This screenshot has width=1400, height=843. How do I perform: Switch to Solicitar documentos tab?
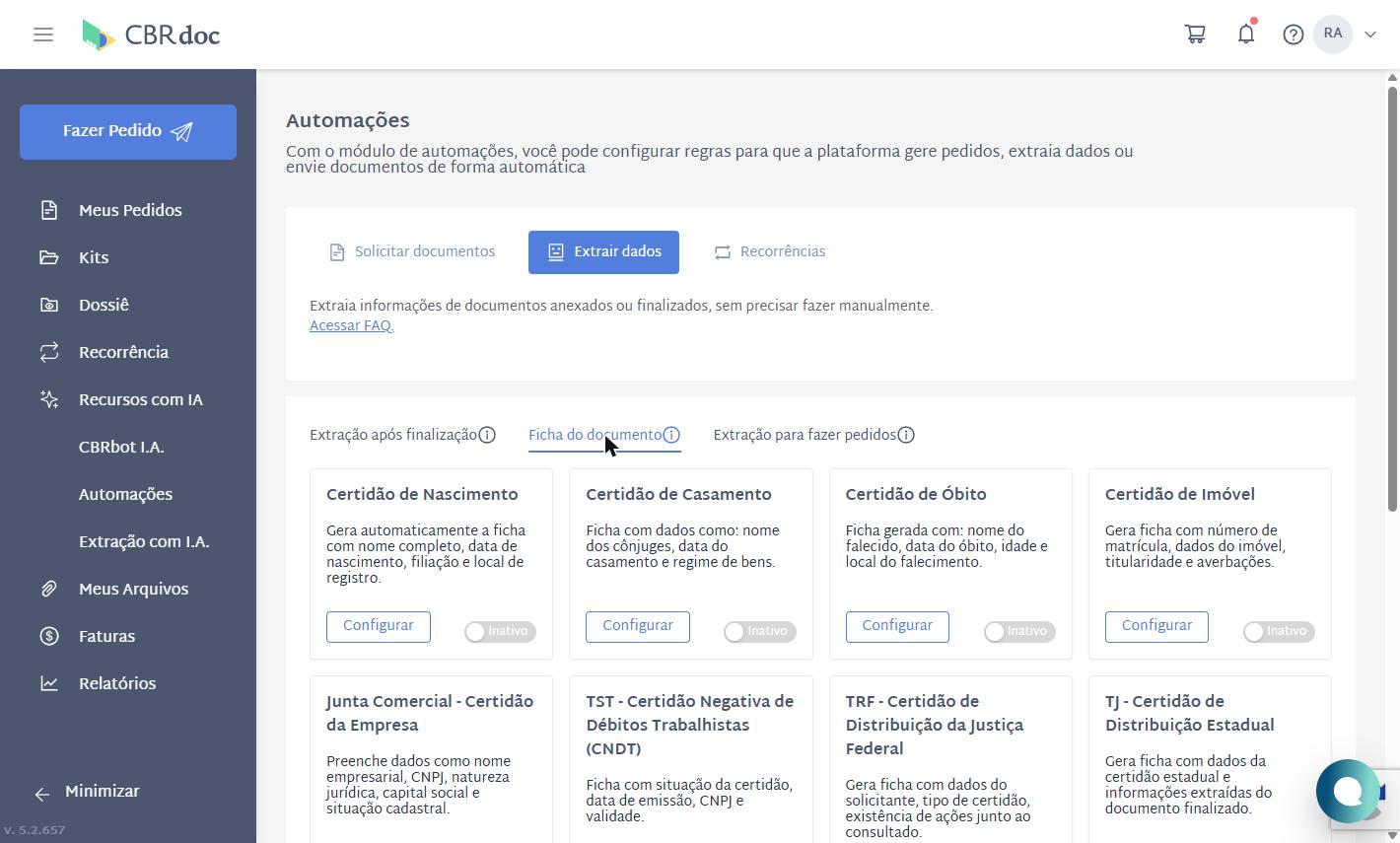coord(412,252)
